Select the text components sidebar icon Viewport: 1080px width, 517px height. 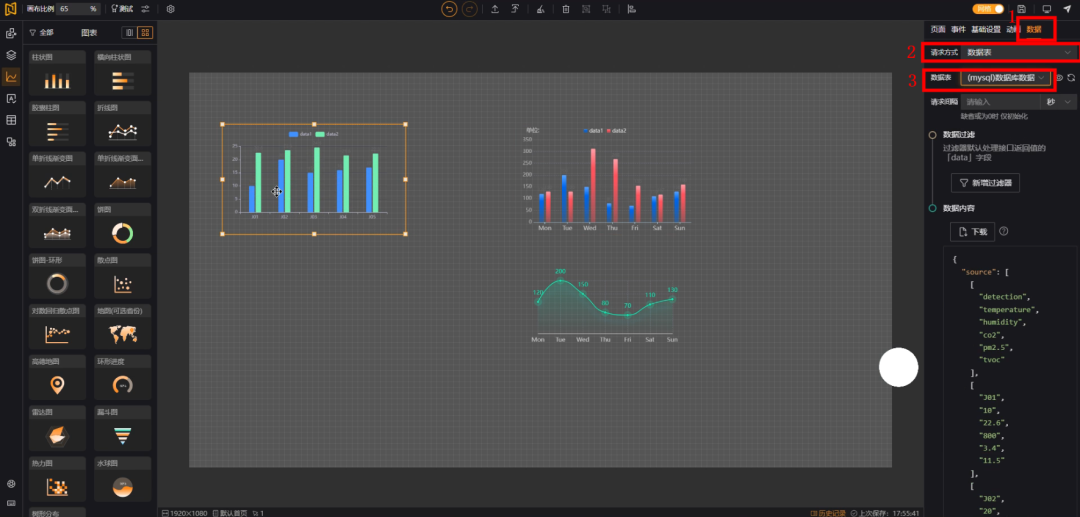click(11, 98)
